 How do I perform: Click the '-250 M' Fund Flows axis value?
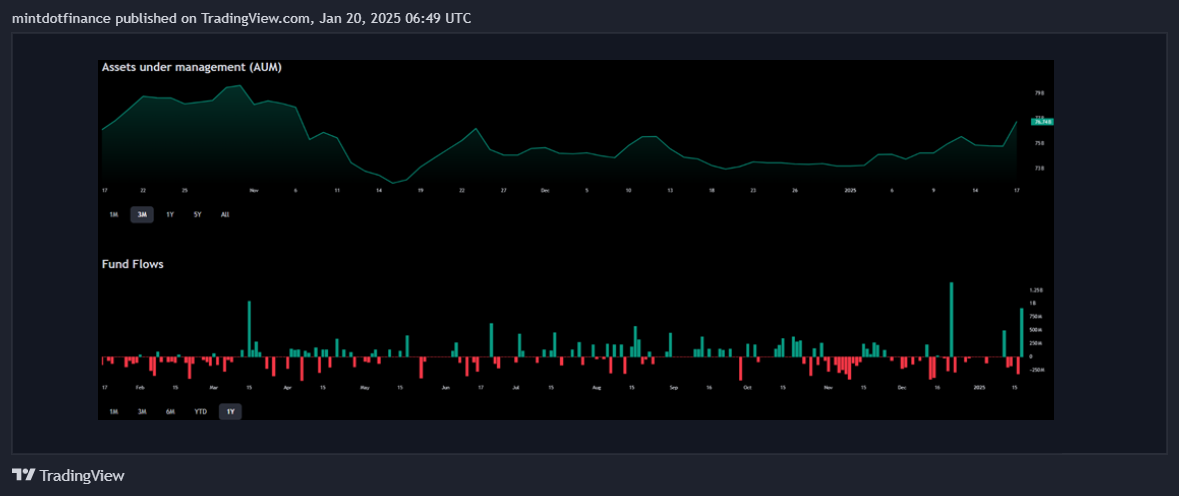pyautogui.click(x=1038, y=370)
